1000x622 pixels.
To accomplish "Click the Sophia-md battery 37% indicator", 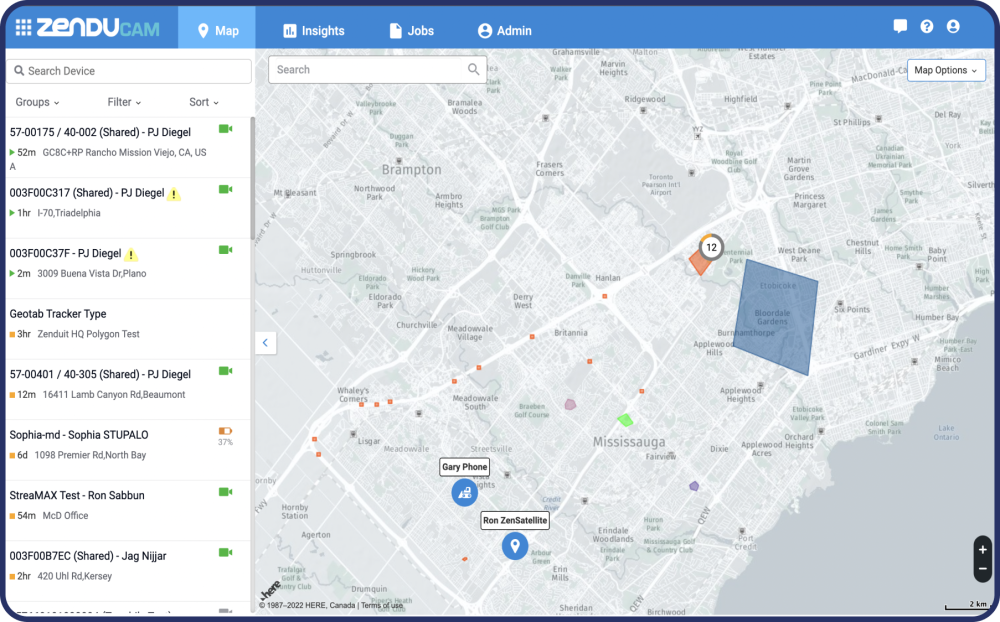I will (x=225, y=432).
